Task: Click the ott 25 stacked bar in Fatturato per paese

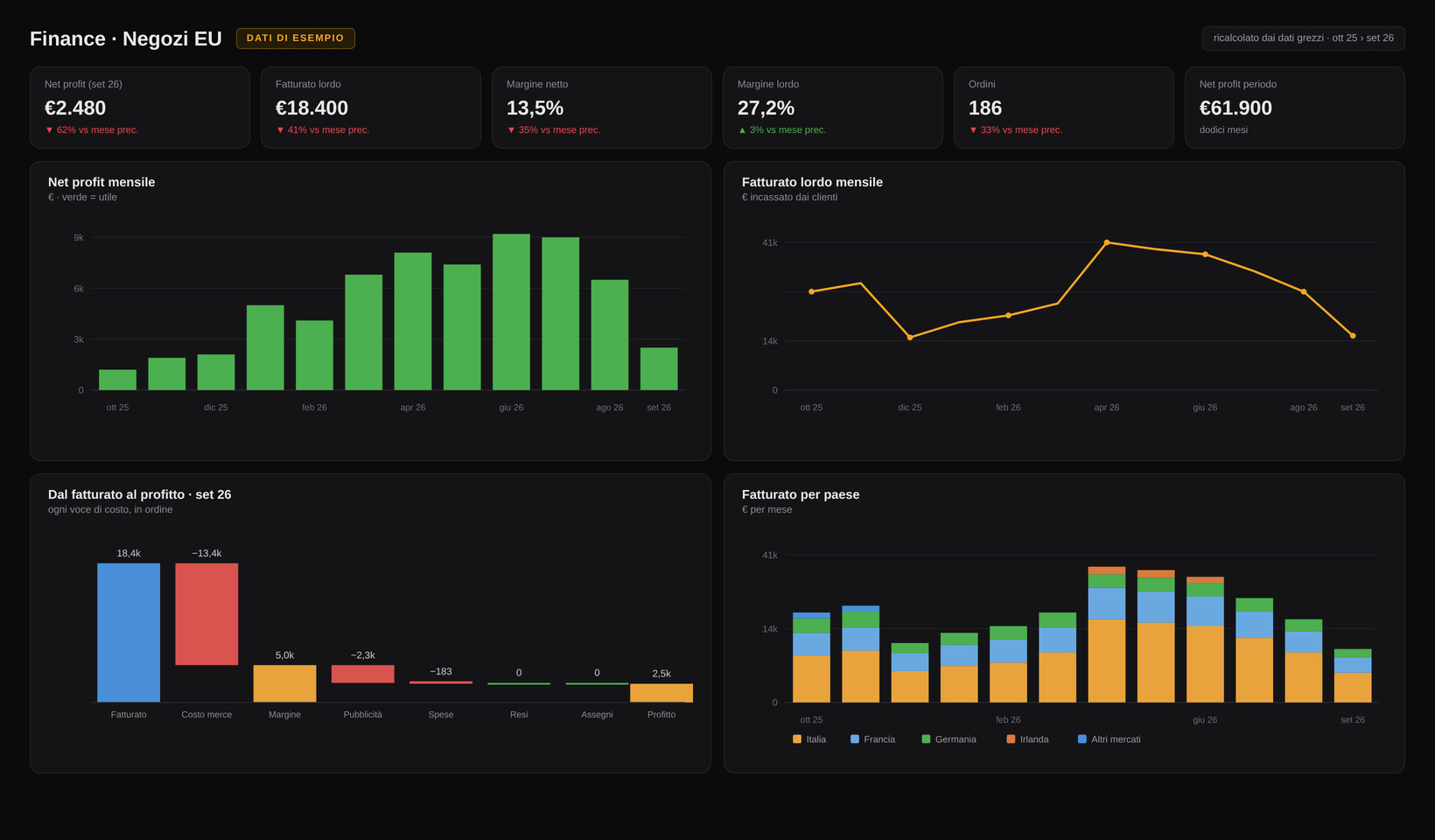Action: point(811,657)
